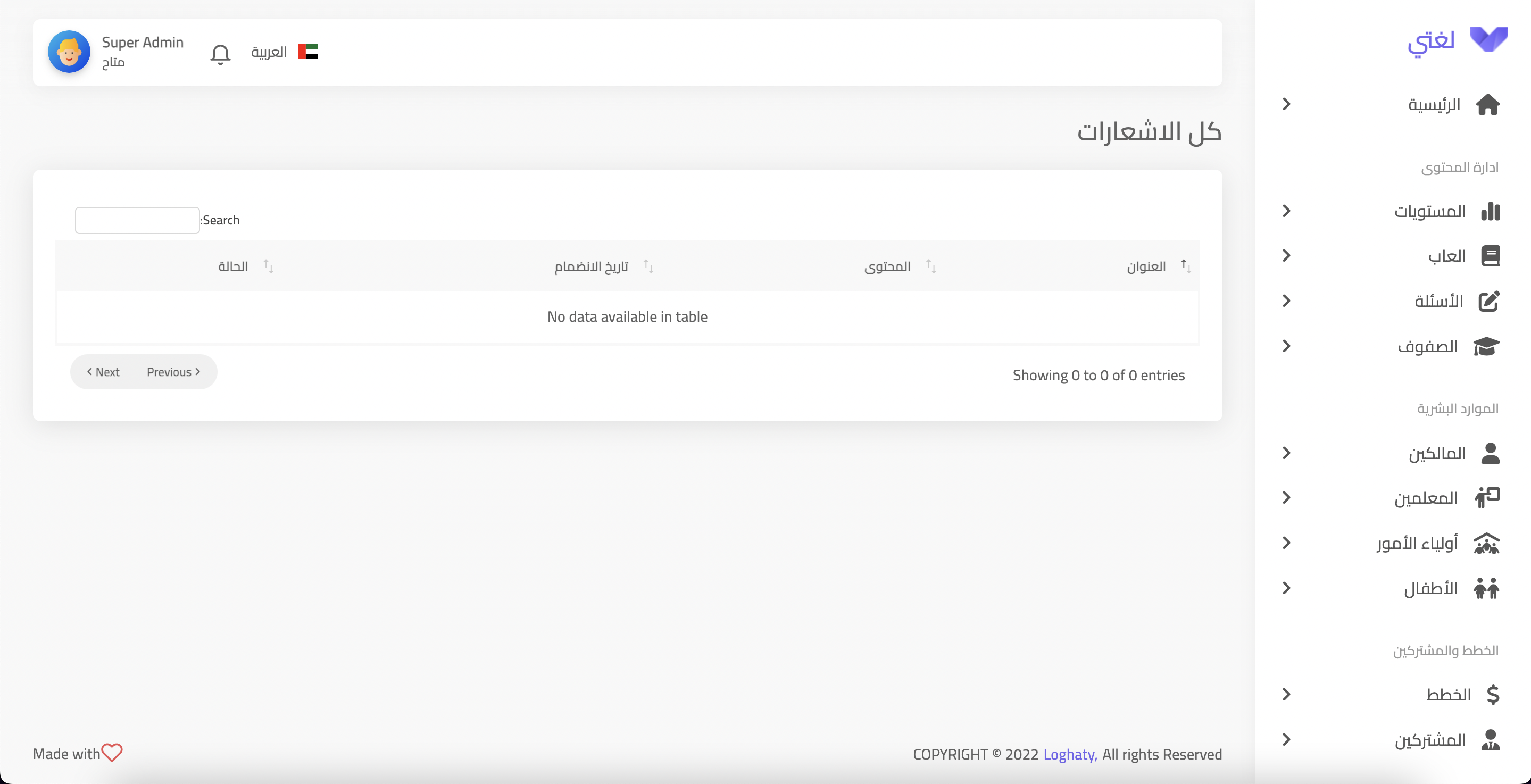1531x784 pixels.
Task: Click the games book icon
Action: (x=1490, y=256)
